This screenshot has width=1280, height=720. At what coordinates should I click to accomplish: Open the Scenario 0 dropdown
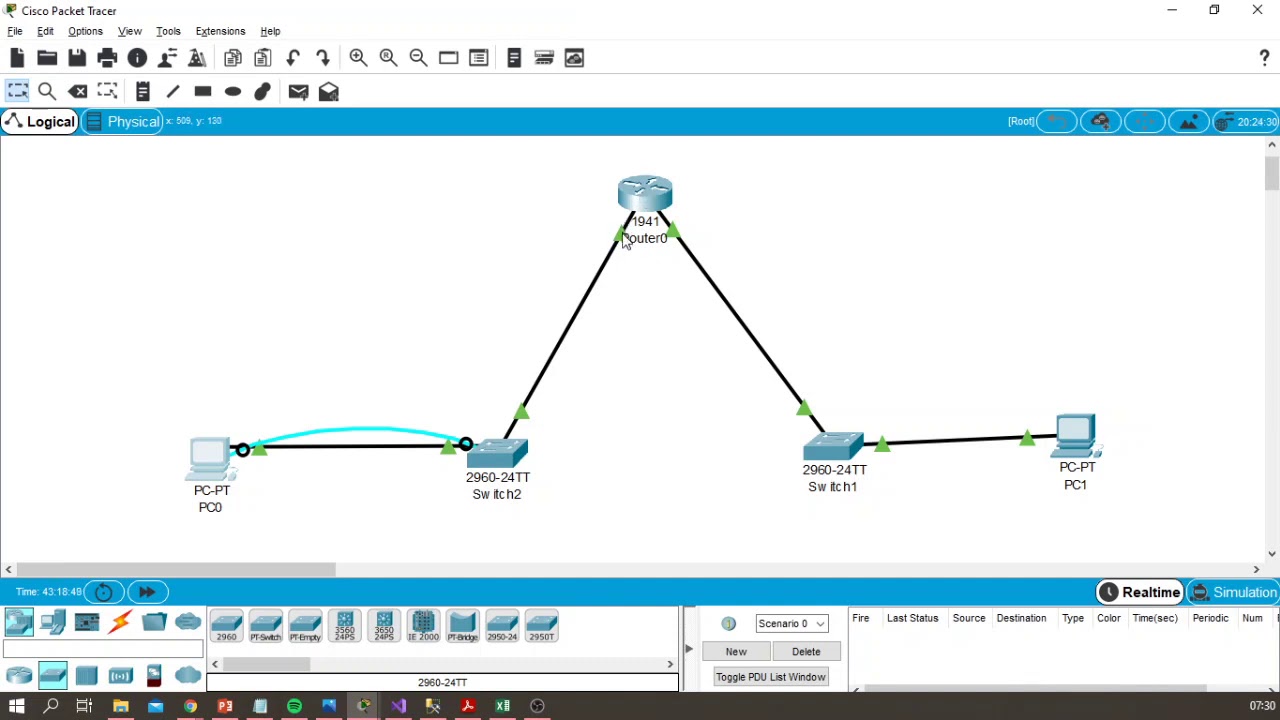792,624
